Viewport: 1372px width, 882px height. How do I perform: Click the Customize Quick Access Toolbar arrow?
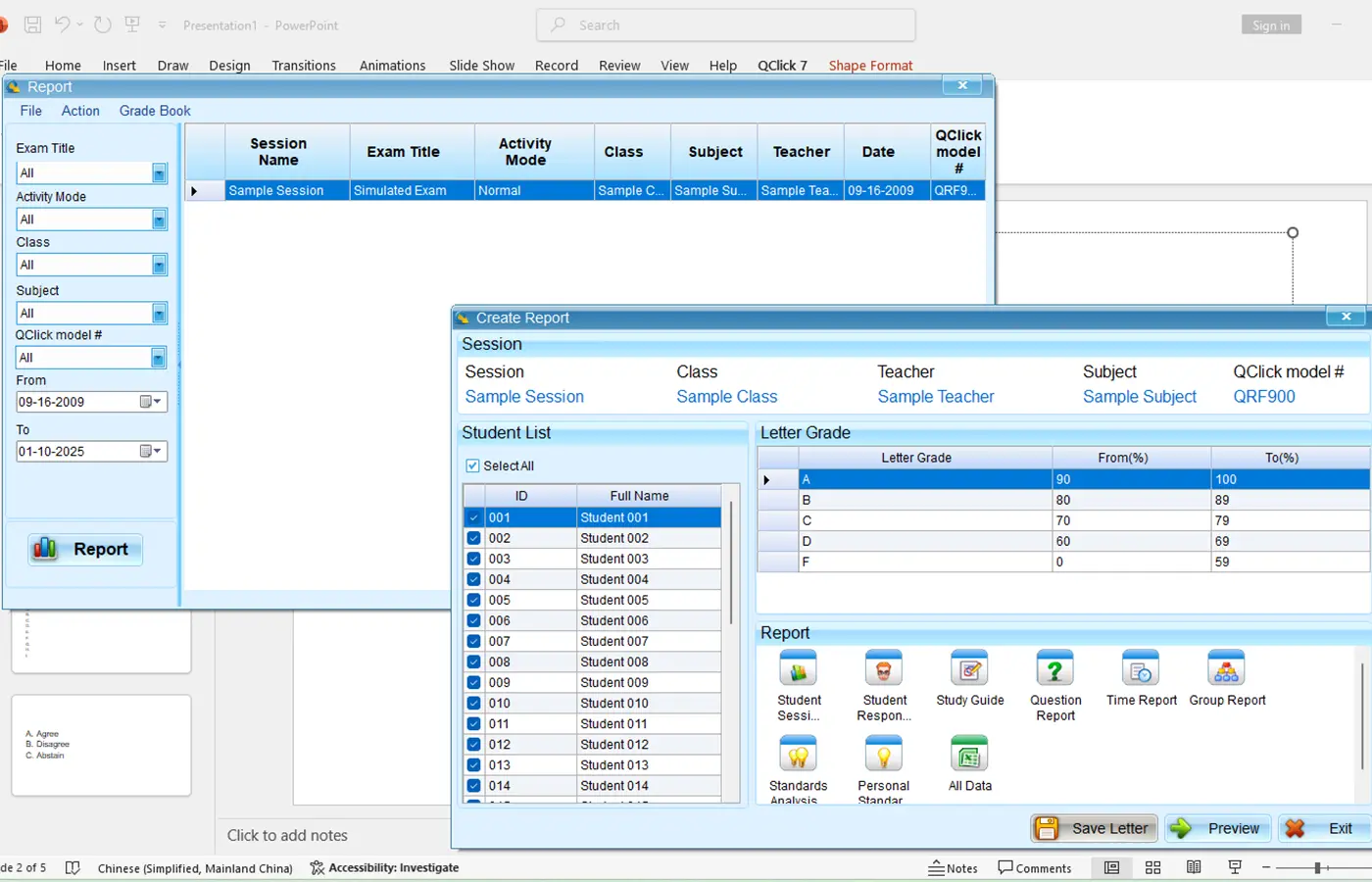(x=162, y=24)
